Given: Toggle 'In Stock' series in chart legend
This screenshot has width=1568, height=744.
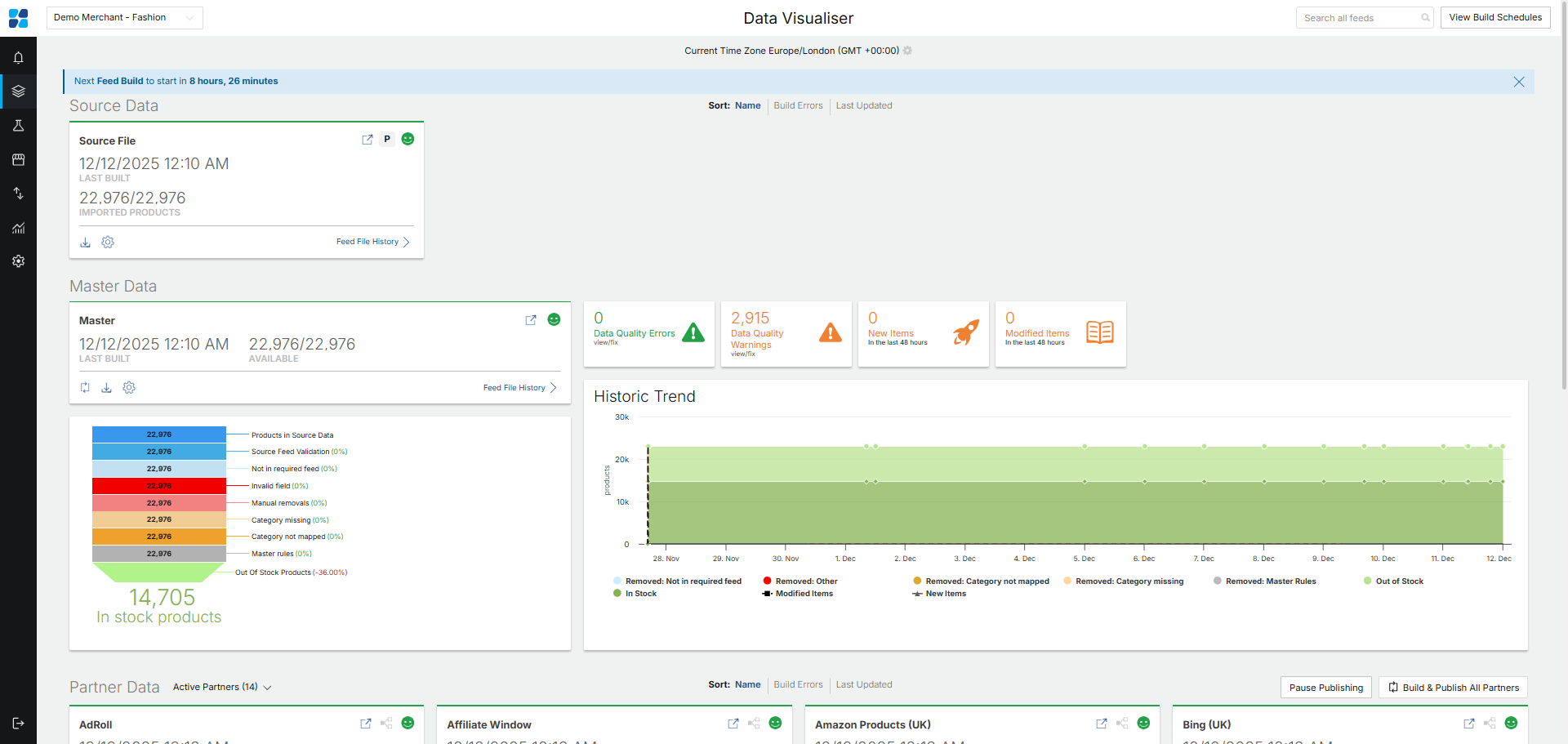Looking at the screenshot, I should (x=640, y=594).
